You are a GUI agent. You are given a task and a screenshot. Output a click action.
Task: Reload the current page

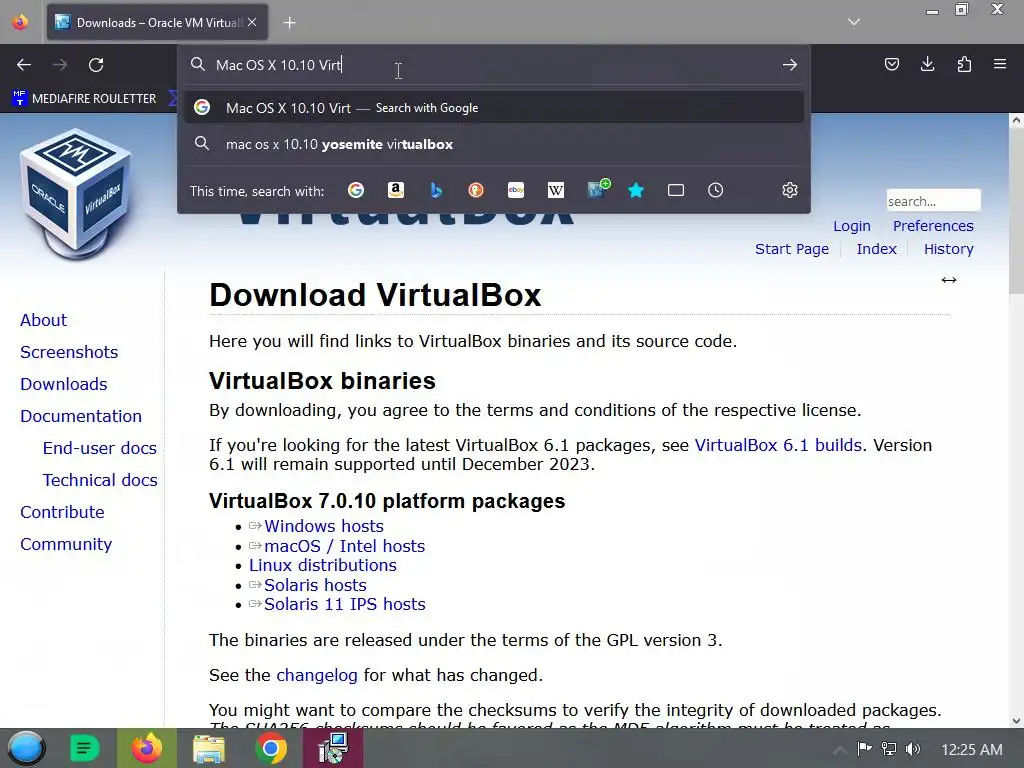(96, 65)
